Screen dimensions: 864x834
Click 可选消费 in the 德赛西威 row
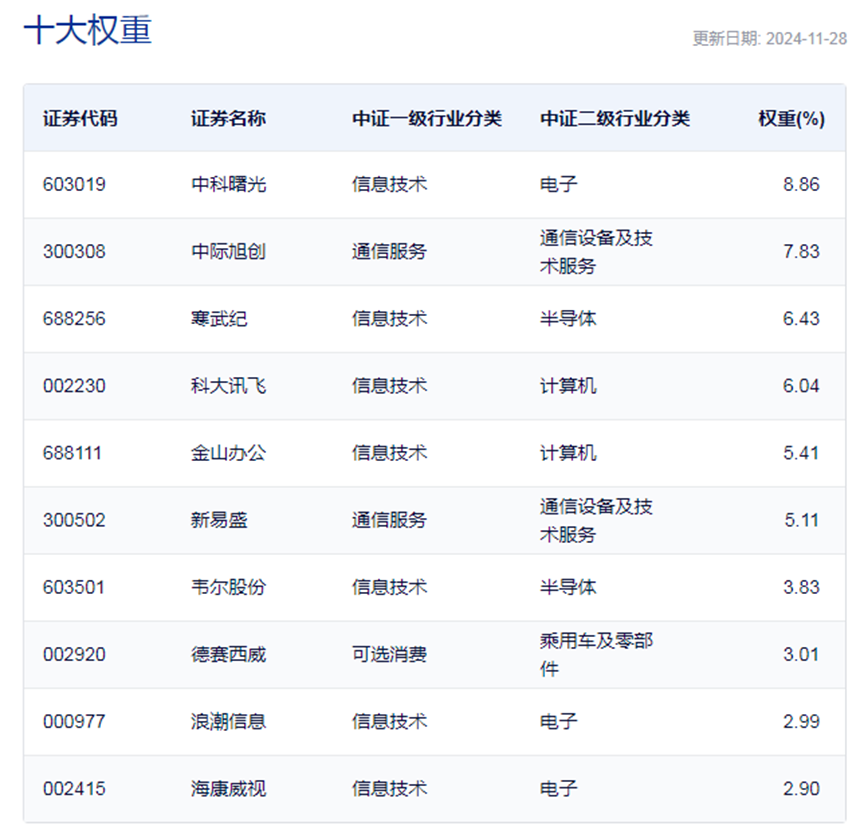click(x=390, y=654)
